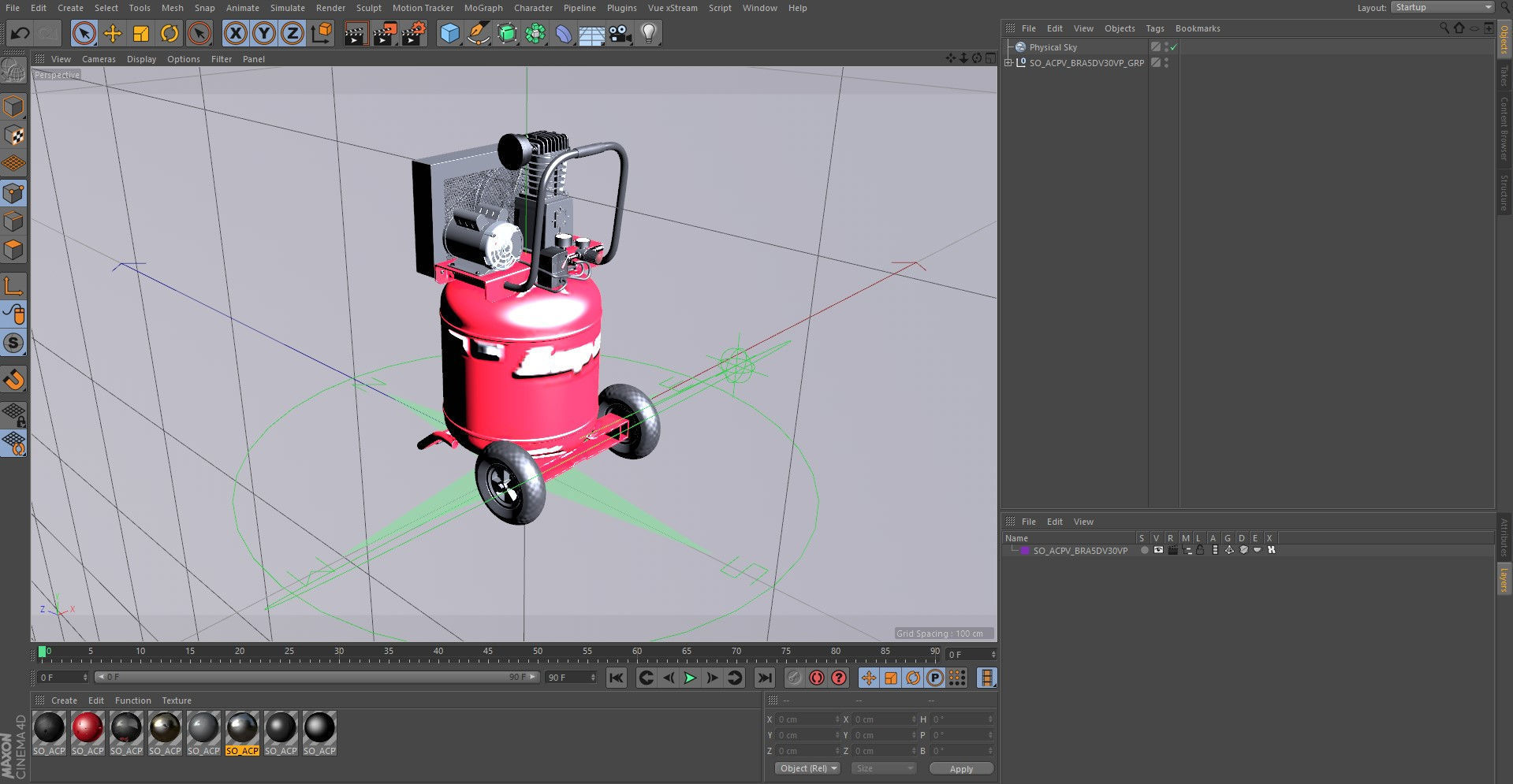Click the current frame field in timeline

pyautogui.click(x=971, y=655)
